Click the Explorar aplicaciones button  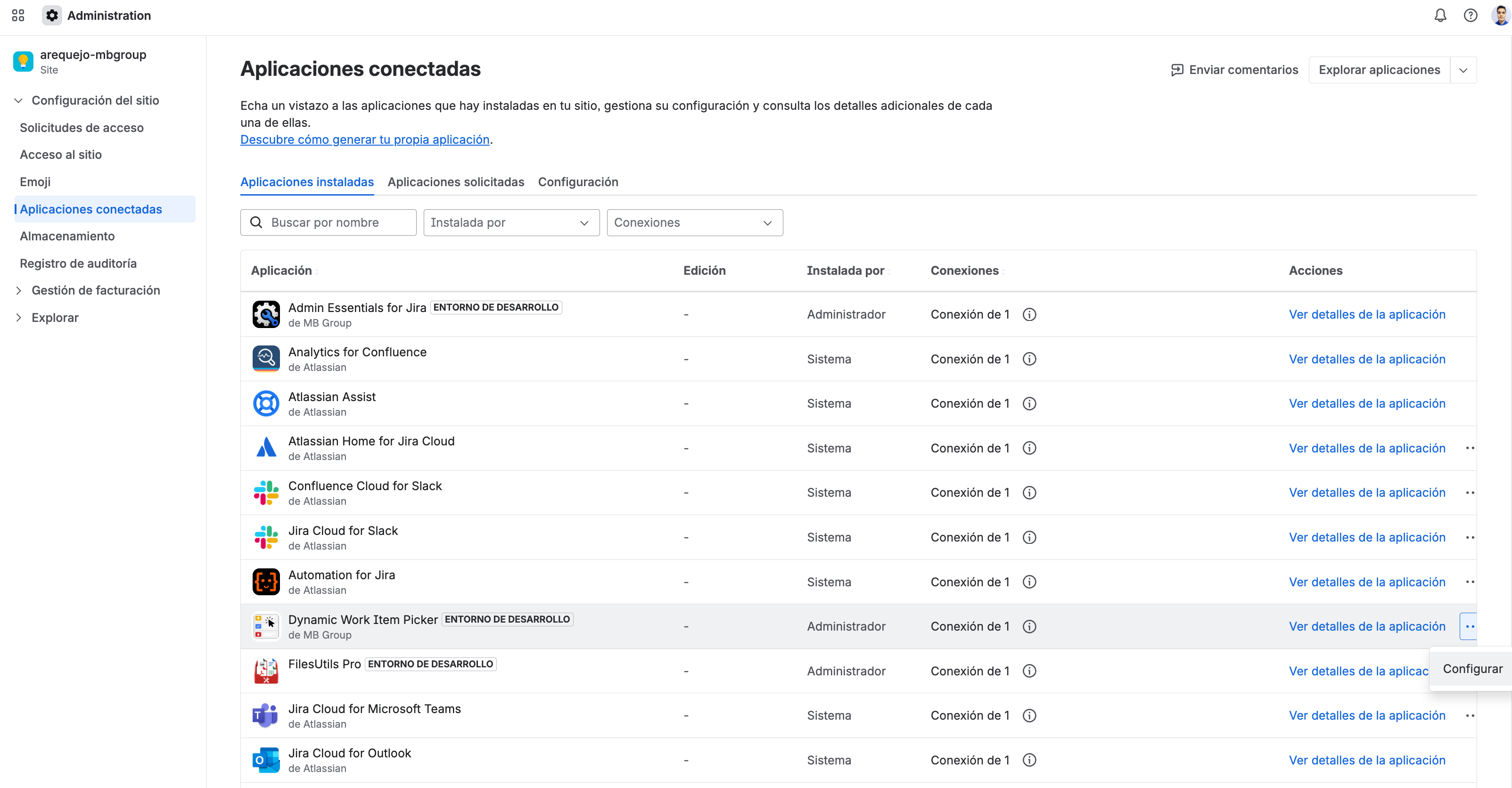(1379, 70)
